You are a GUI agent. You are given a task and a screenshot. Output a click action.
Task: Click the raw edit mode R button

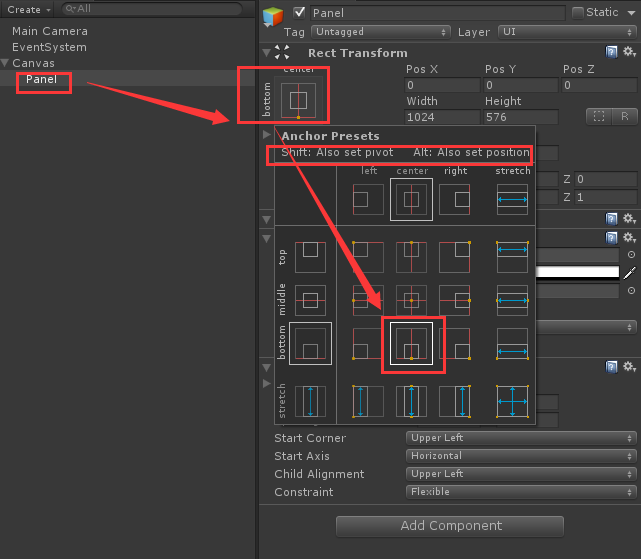(624, 117)
